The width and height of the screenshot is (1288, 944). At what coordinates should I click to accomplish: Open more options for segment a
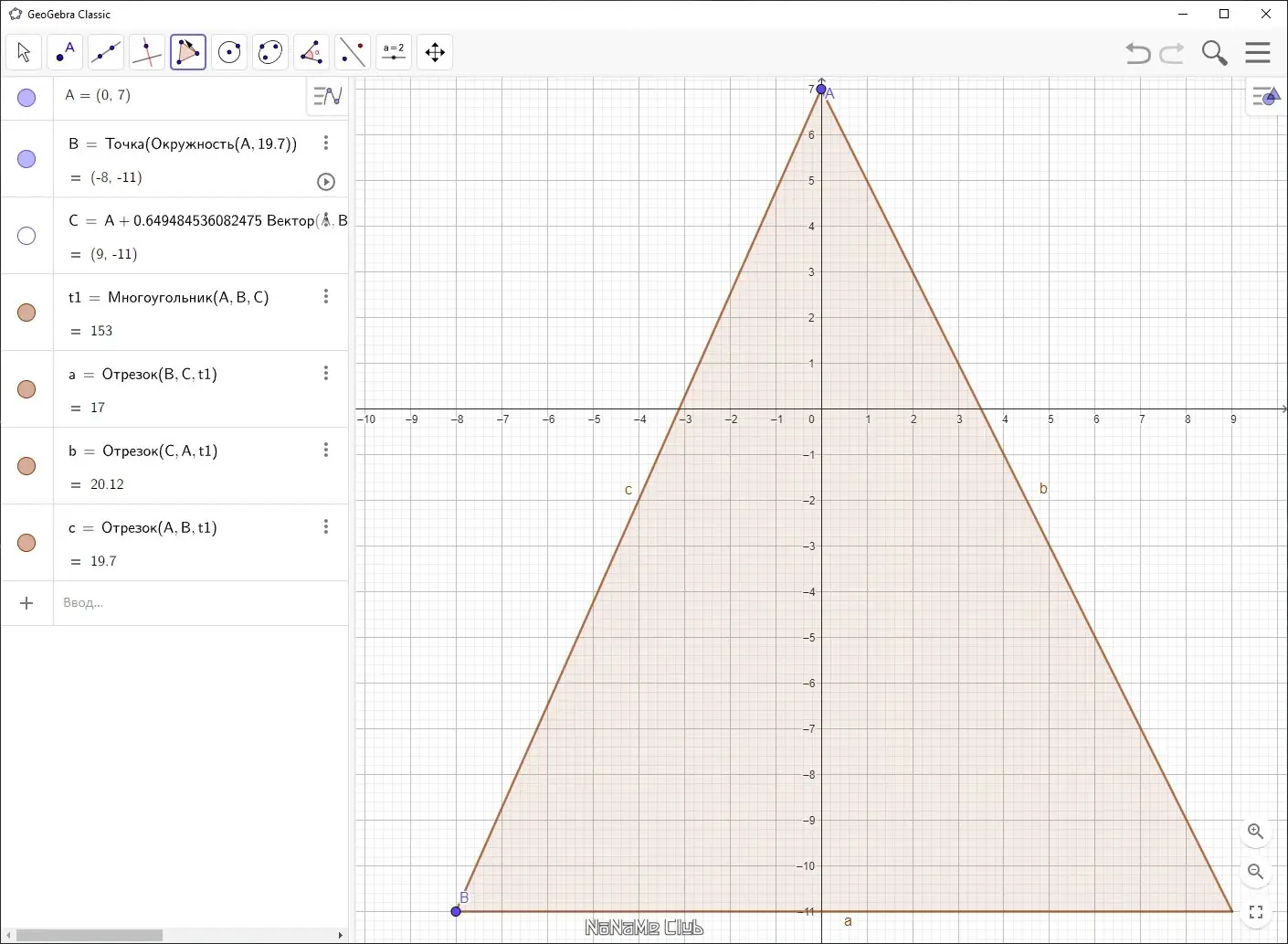point(326,373)
